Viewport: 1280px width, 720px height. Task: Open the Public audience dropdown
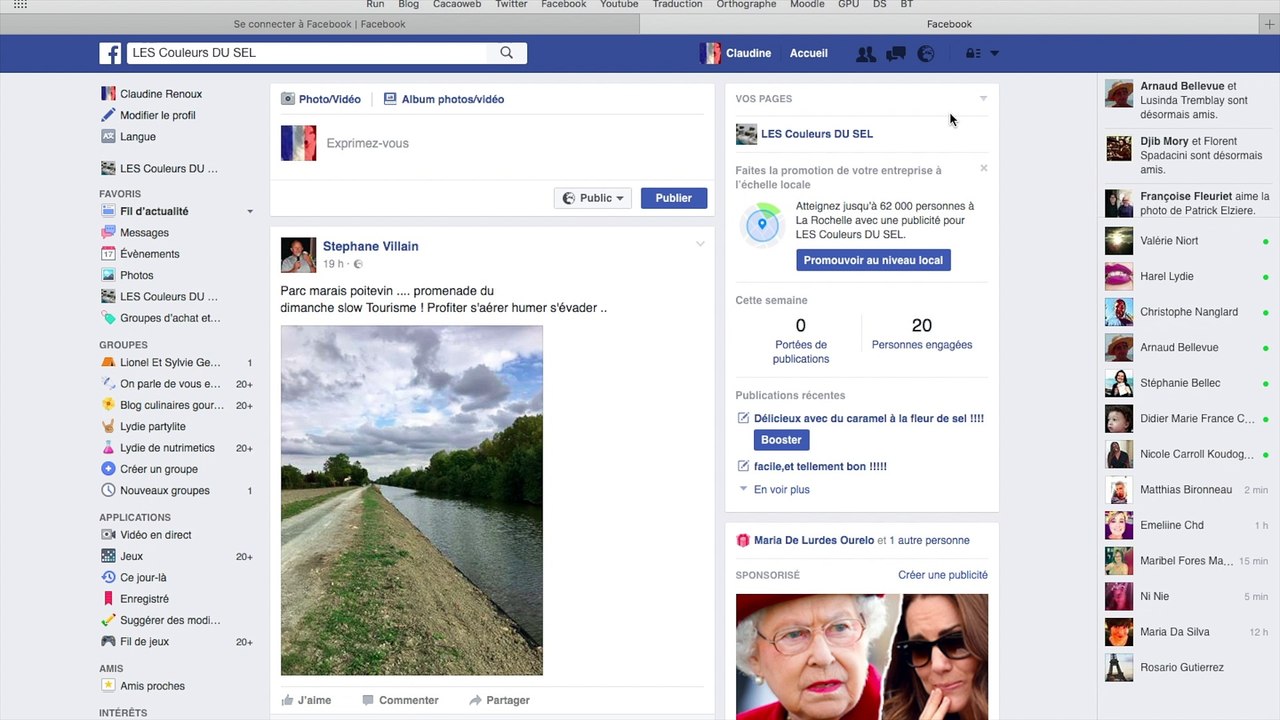pos(593,198)
